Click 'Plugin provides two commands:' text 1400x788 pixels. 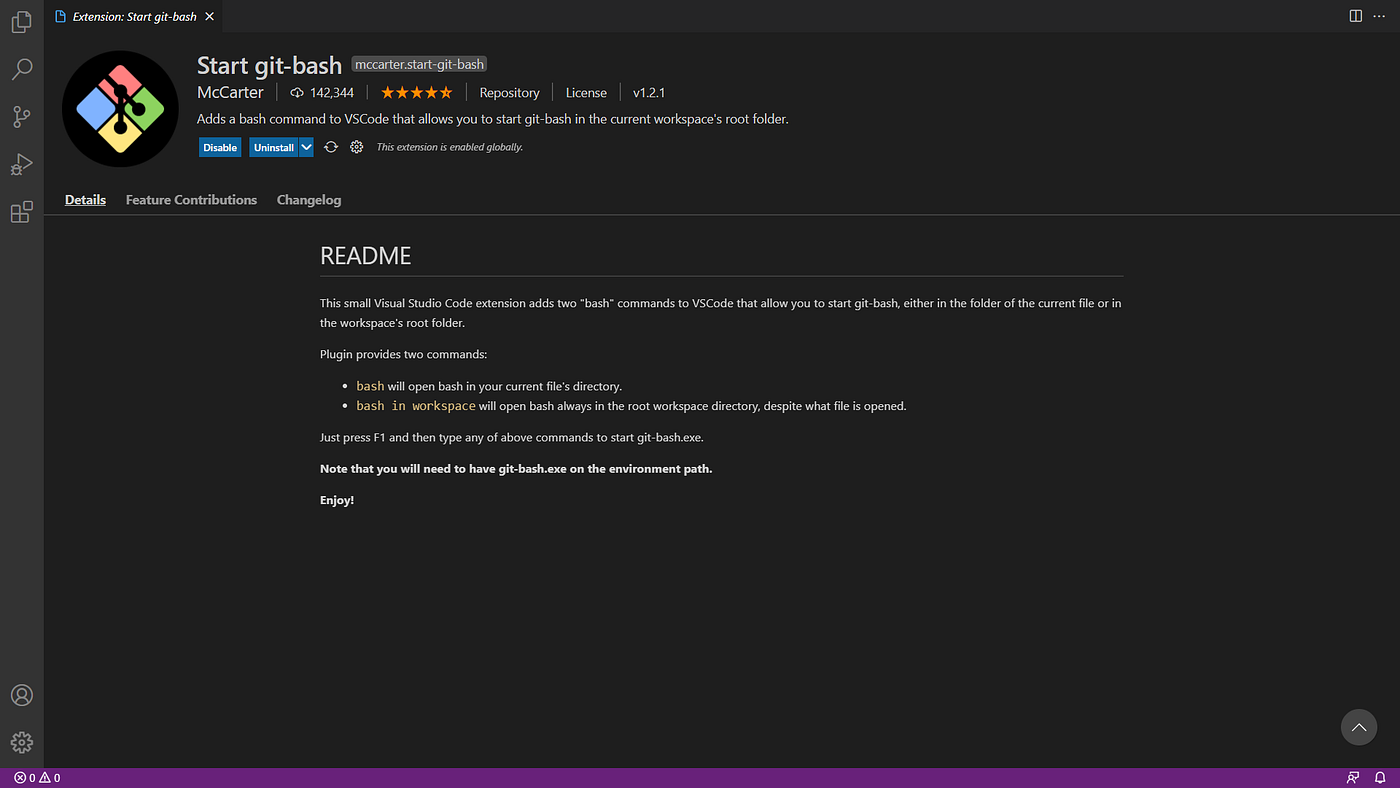(x=403, y=354)
